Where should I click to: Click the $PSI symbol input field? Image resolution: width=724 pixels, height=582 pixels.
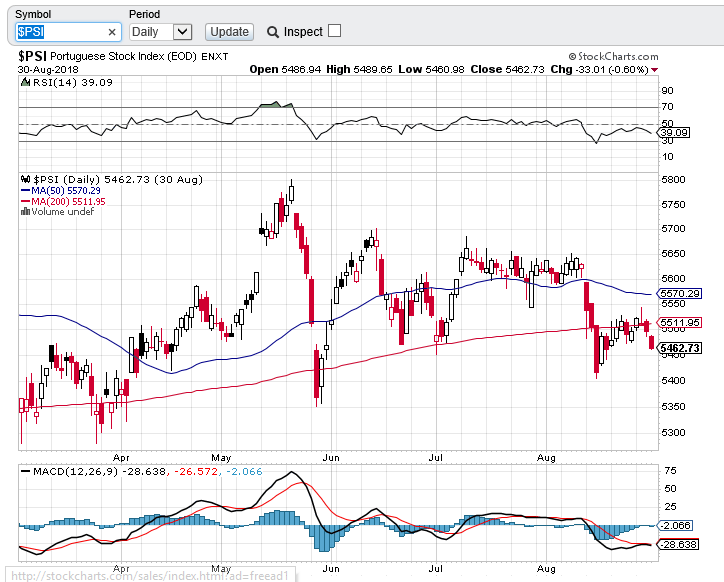[x=68, y=32]
